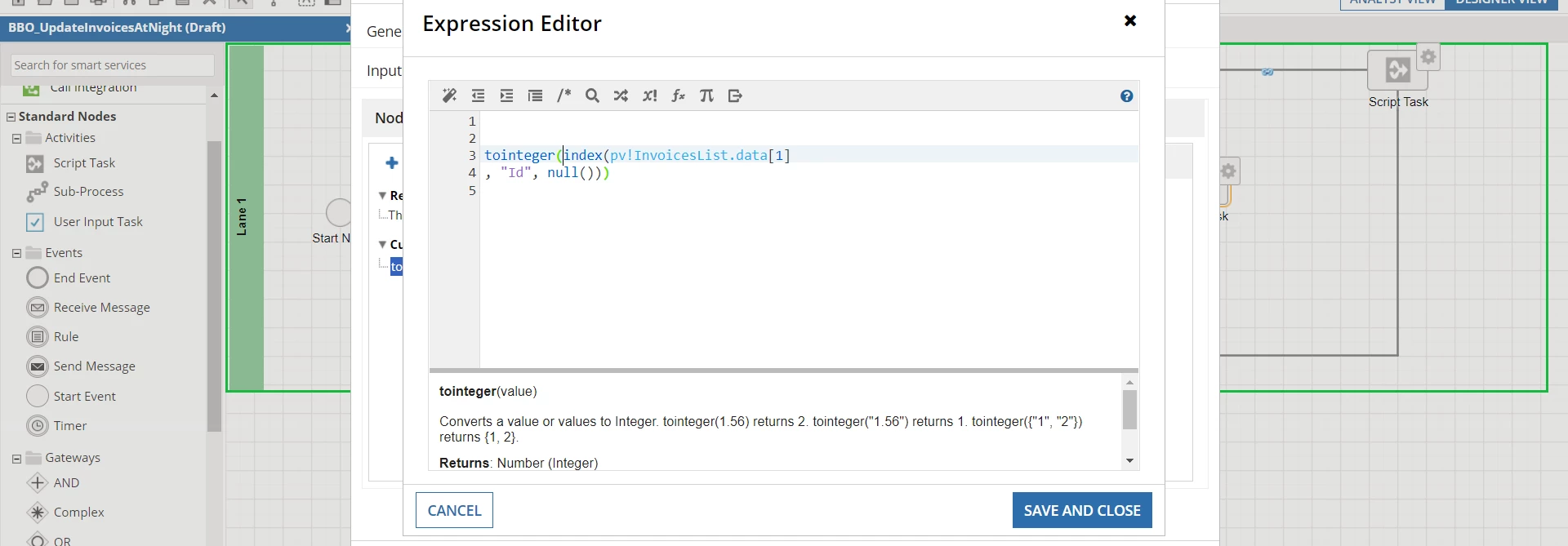Screen dimensions: 1568x546
Task: Collapse the Activities folder
Action: tap(16, 139)
